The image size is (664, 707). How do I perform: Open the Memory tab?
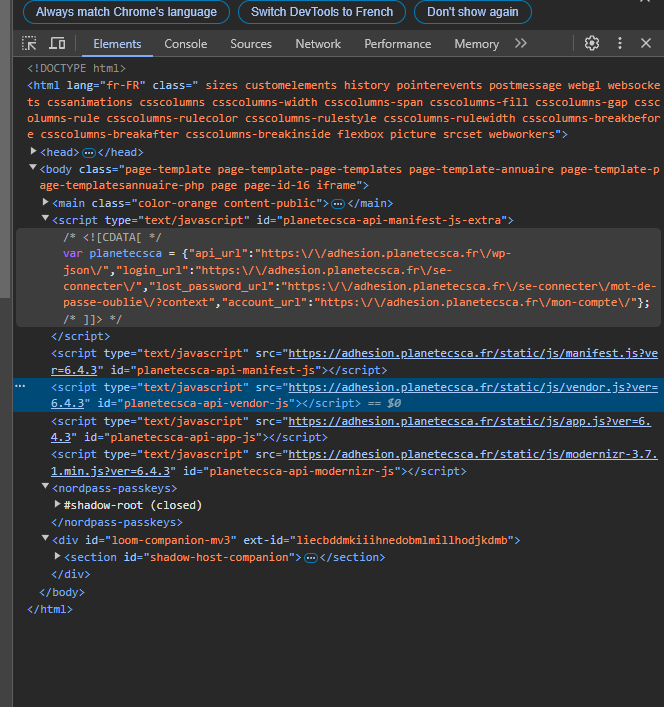coord(476,44)
